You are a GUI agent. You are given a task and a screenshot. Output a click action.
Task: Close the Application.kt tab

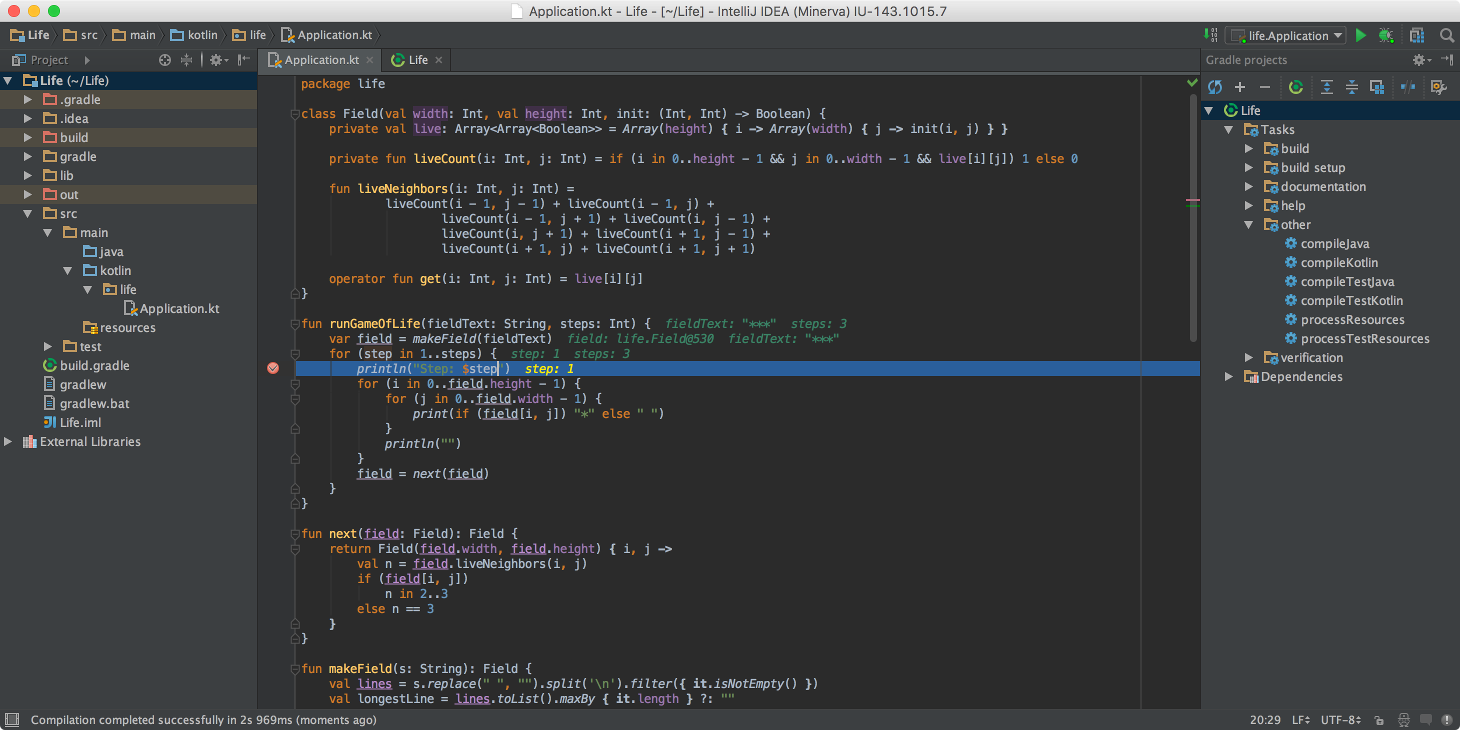(372, 60)
